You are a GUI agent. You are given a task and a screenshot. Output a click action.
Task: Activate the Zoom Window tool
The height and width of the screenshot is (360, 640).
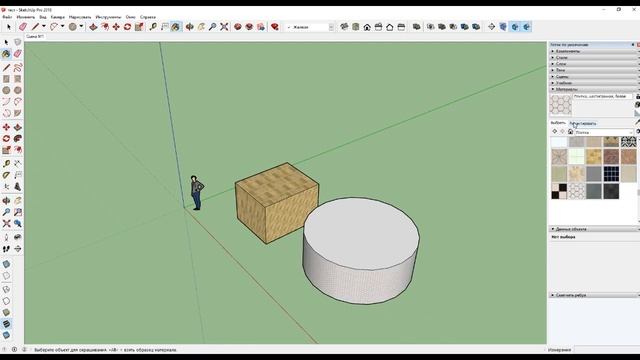[x=18, y=212]
